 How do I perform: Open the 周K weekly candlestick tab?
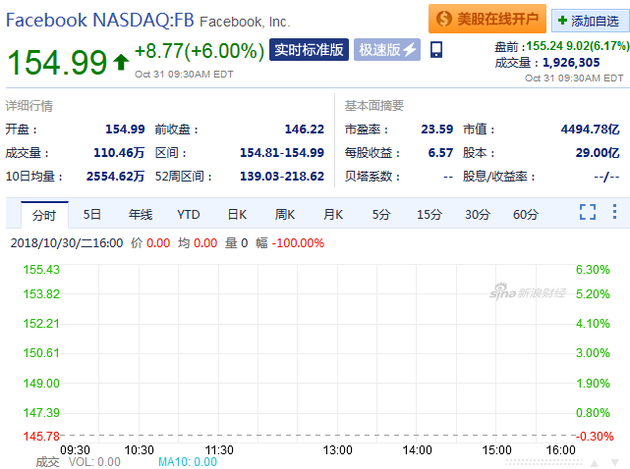pyautogui.click(x=285, y=215)
